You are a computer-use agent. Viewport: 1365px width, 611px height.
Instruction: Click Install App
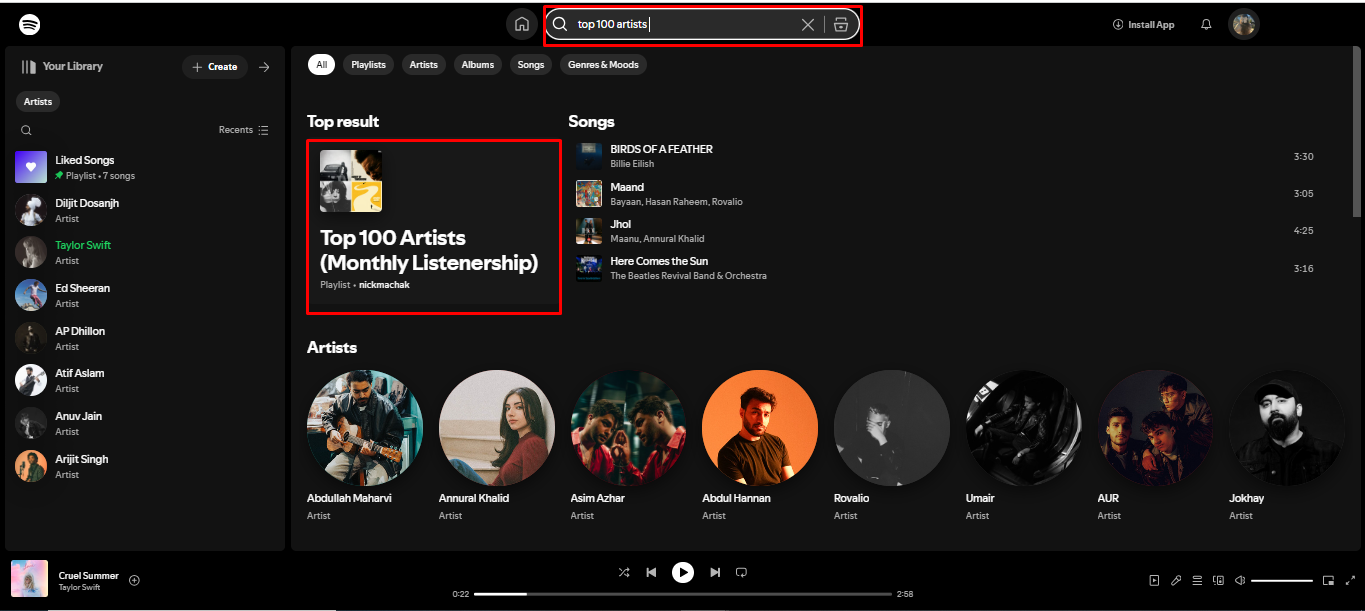click(x=1143, y=24)
